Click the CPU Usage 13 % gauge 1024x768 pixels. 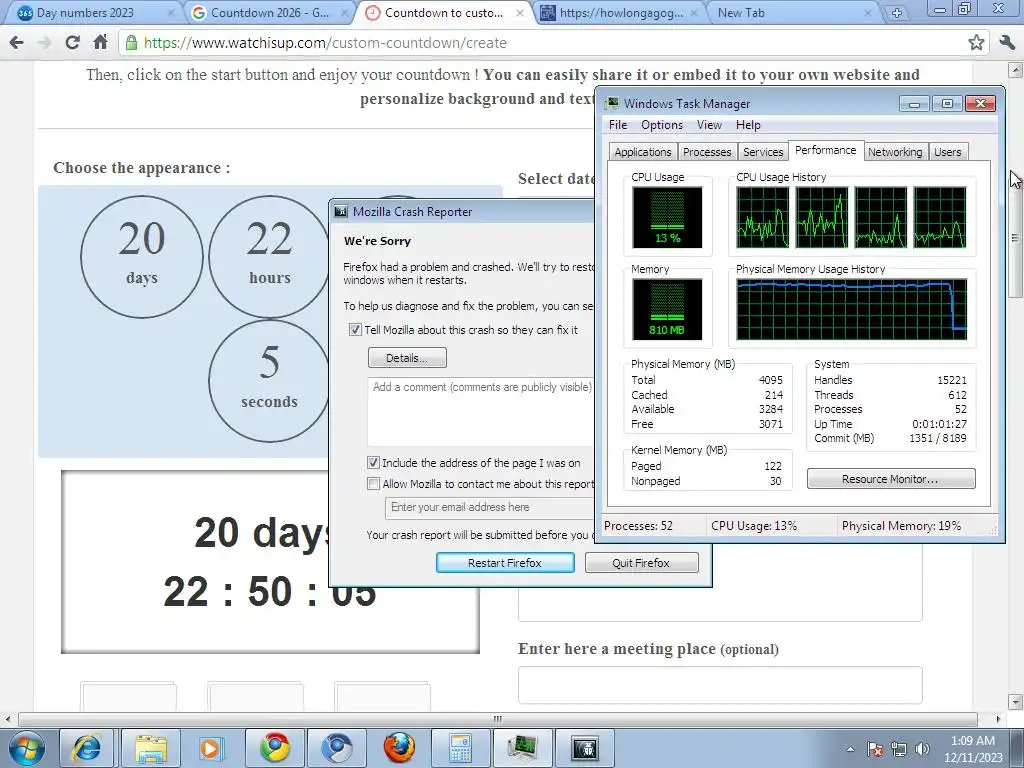(667, 217)
